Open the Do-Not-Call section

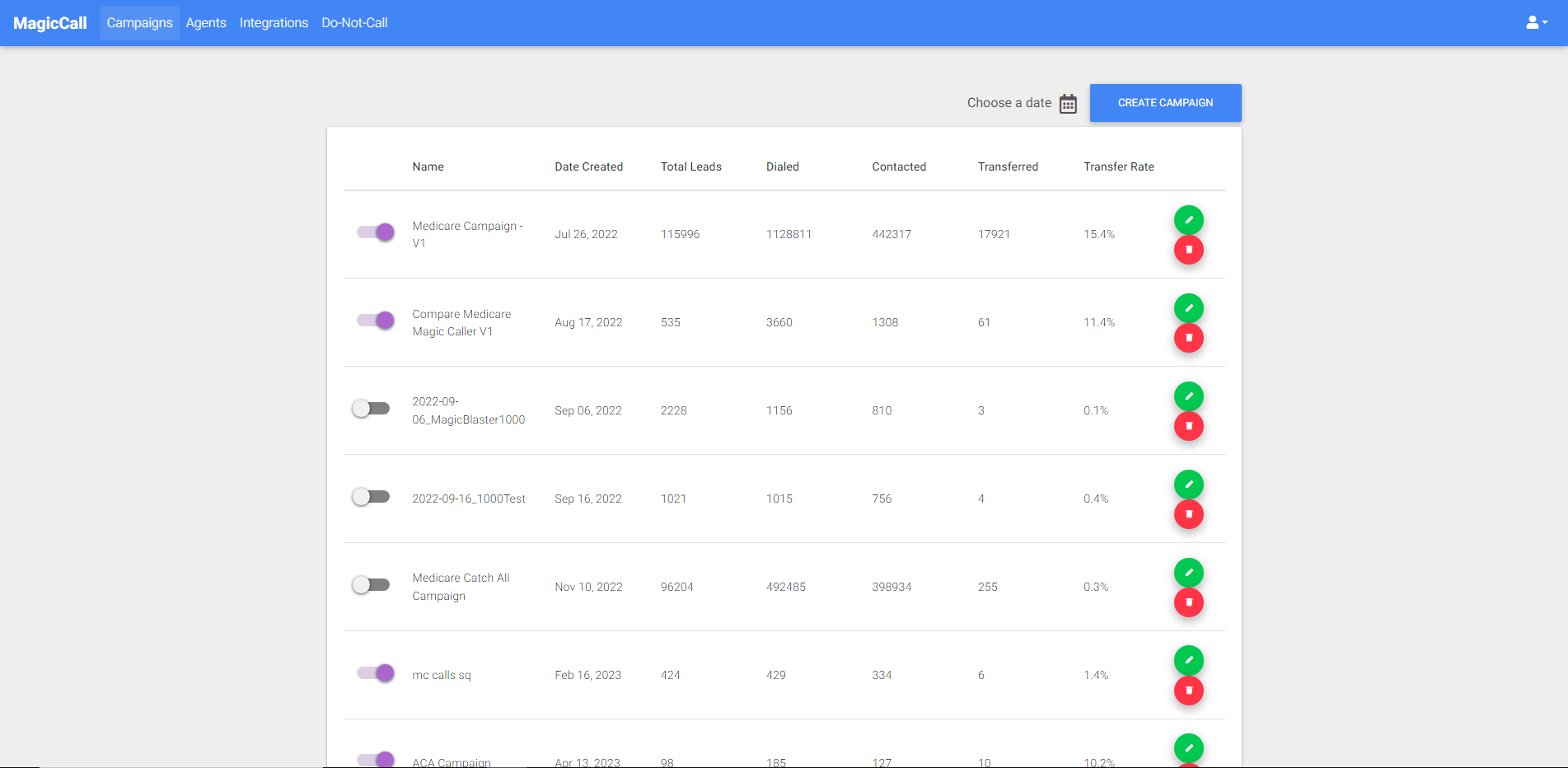pos(354,23)
